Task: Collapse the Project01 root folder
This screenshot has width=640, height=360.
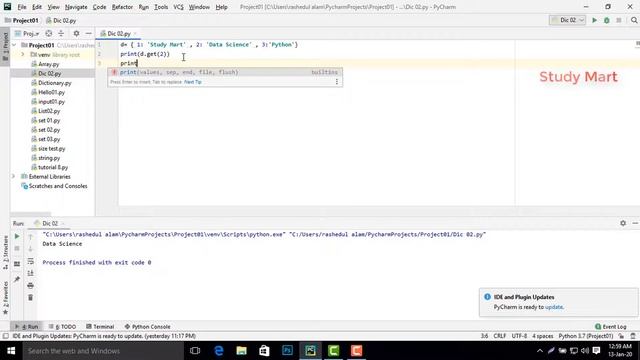Action: 14,45
